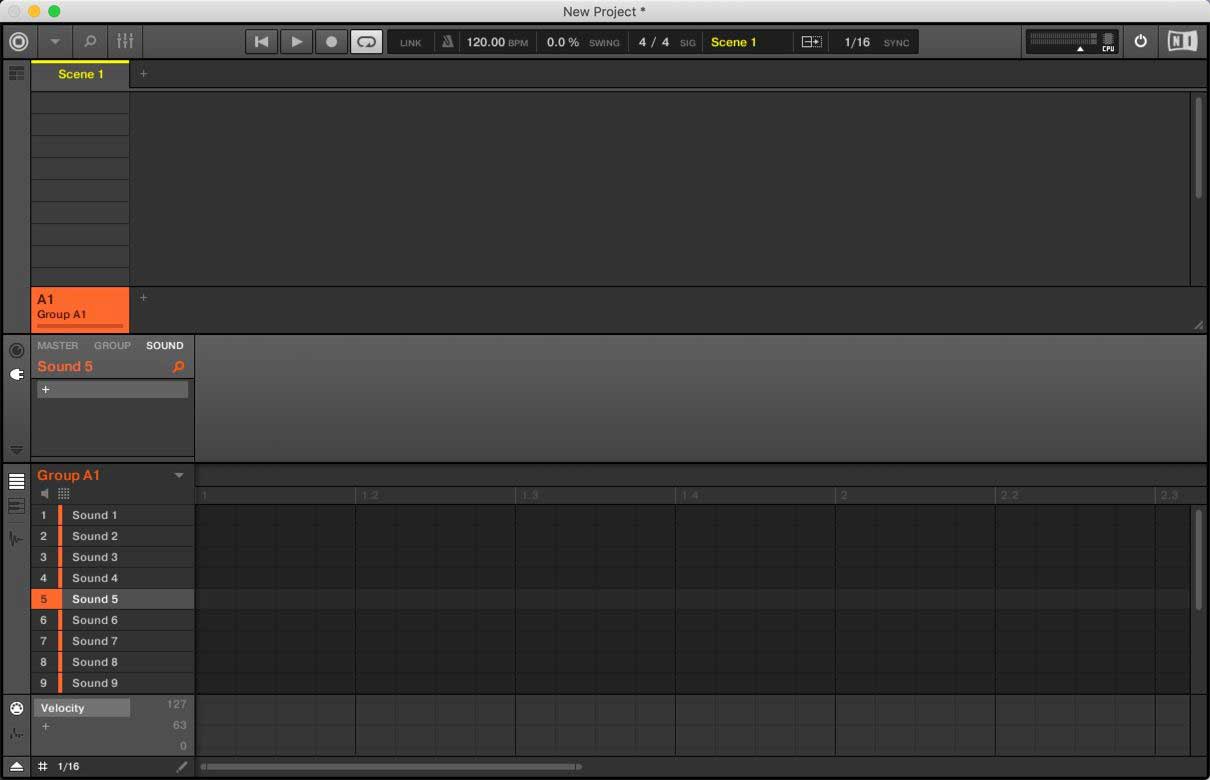This screenshot has height=780, width=1210.
Task: Click the pattern editor vertical scrollbar
Action: (x=1198, y=560)
